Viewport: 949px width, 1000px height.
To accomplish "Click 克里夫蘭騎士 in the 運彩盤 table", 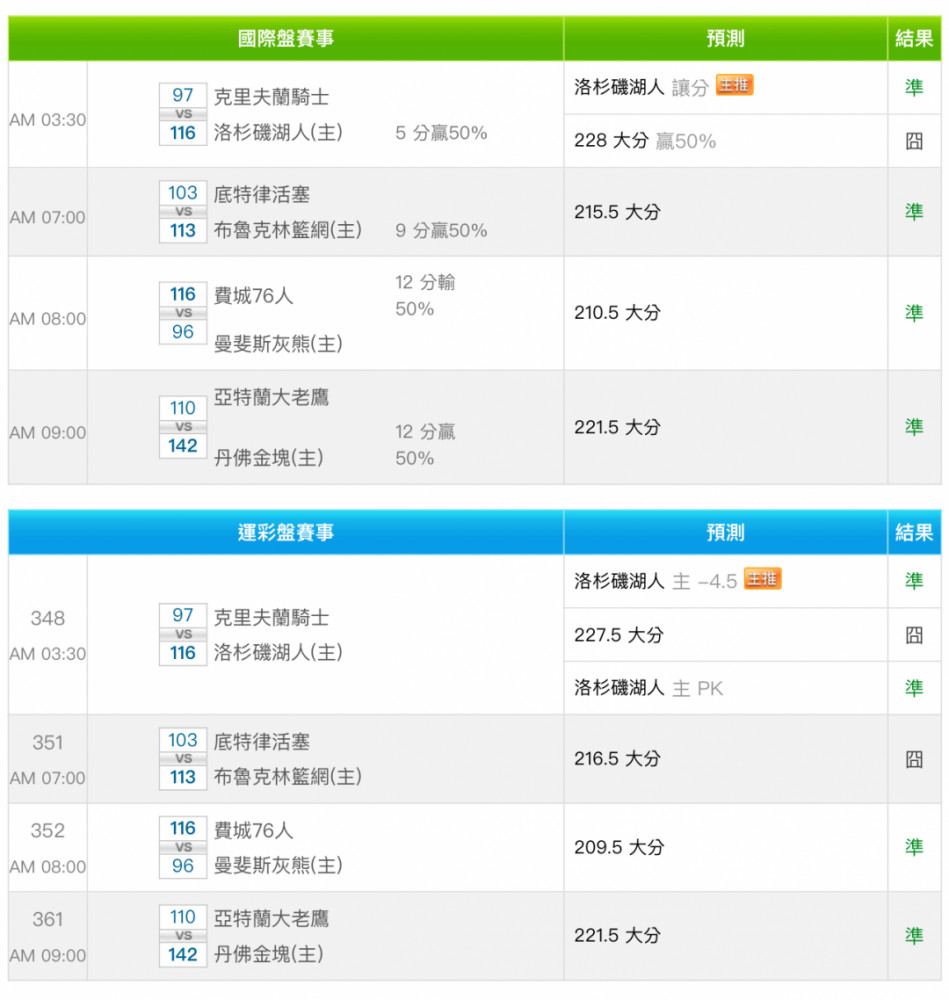I will click(x=272, y=617).
